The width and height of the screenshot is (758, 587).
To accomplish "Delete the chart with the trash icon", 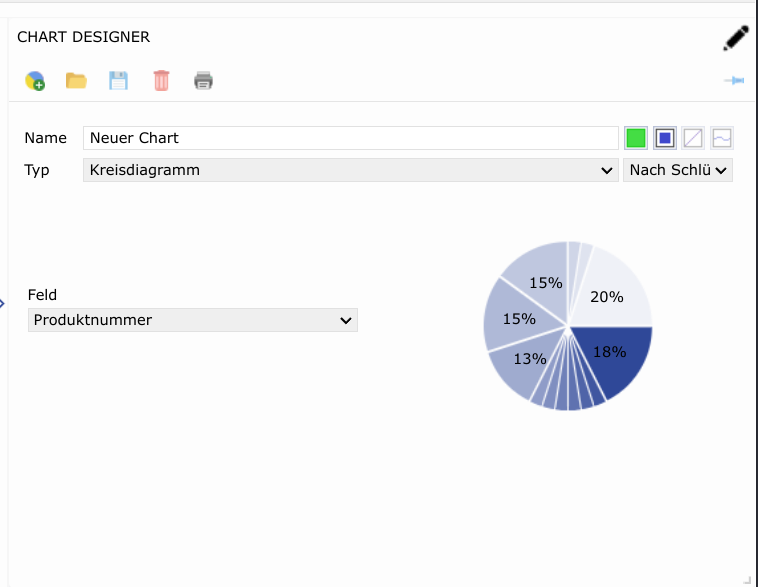I will pos(161,81).
